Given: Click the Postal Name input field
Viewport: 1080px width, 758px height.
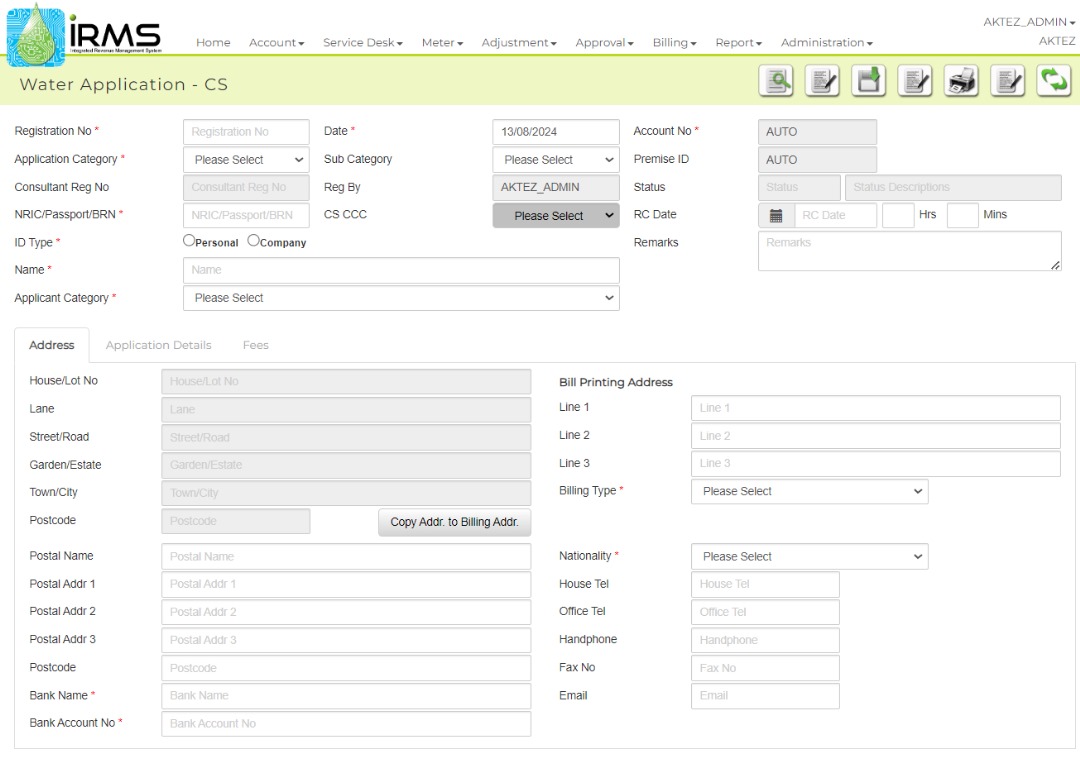Looking at the screenshot, I should (346, 556).
